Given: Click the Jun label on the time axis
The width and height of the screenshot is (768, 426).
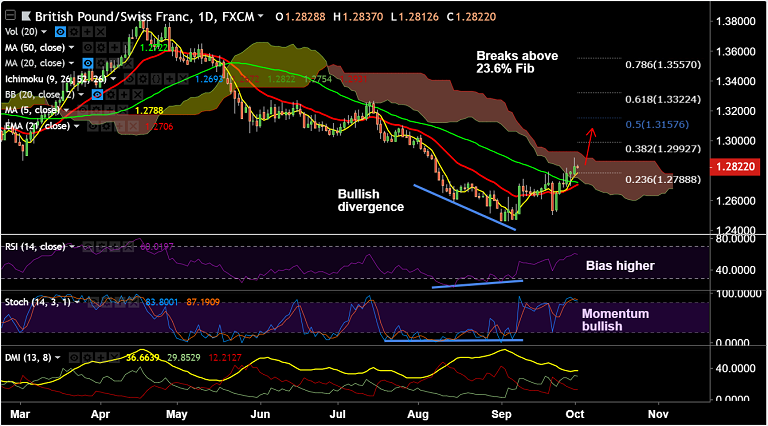Looking at the screenshot, I should 260,414.
